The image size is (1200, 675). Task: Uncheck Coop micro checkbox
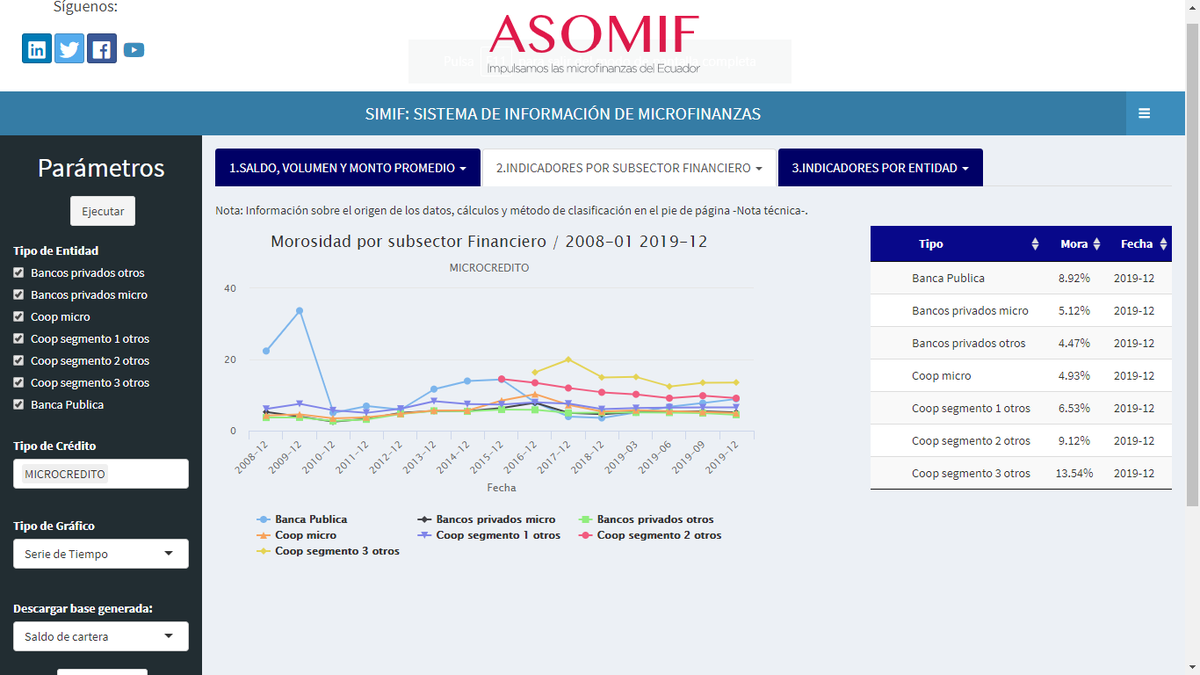(x=19, y=317)
